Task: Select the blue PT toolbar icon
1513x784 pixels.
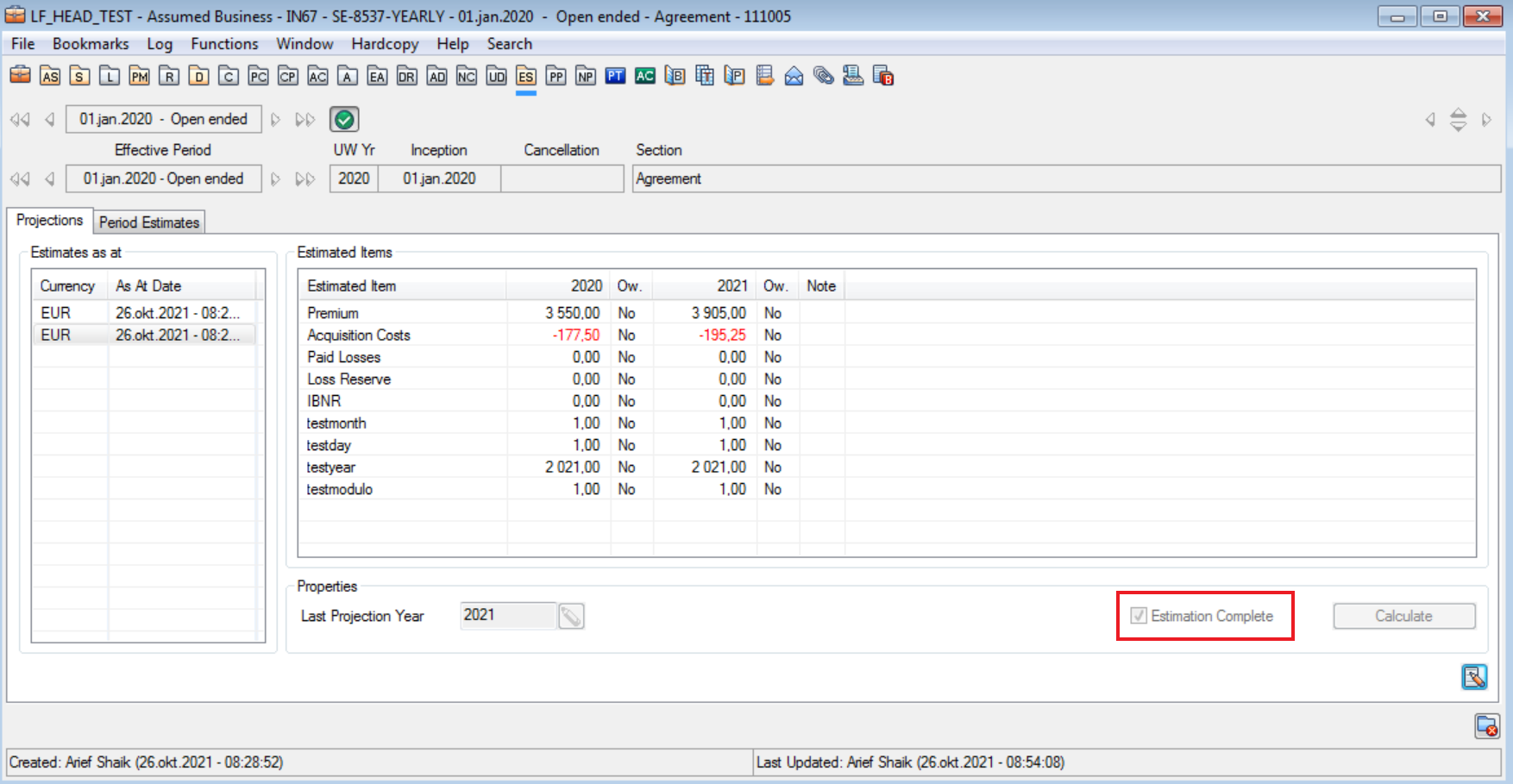Action: click(615, 77)
